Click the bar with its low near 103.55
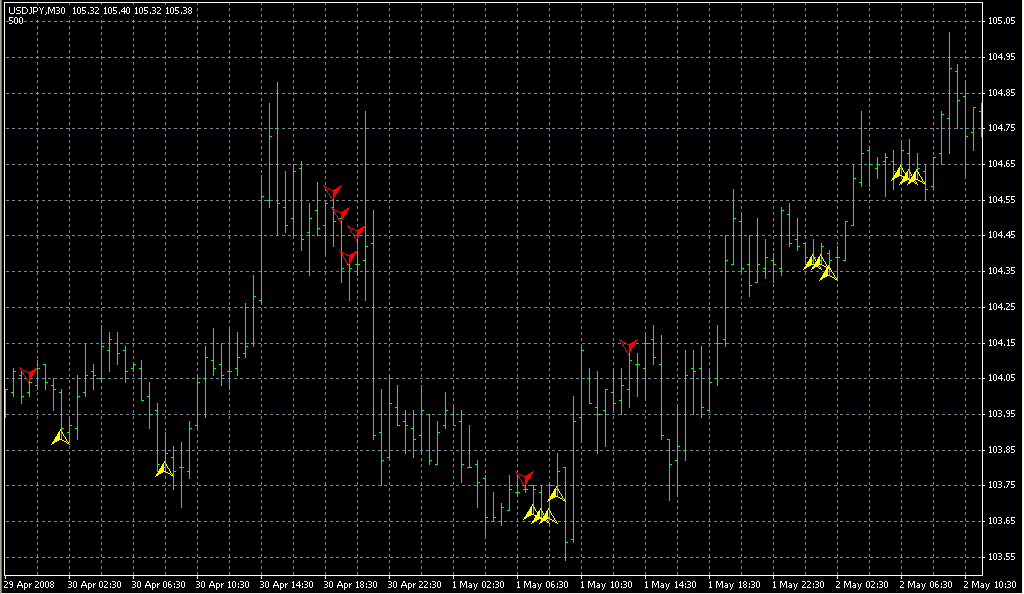Viewport: 1024px width, 594px height. (565, 513)
